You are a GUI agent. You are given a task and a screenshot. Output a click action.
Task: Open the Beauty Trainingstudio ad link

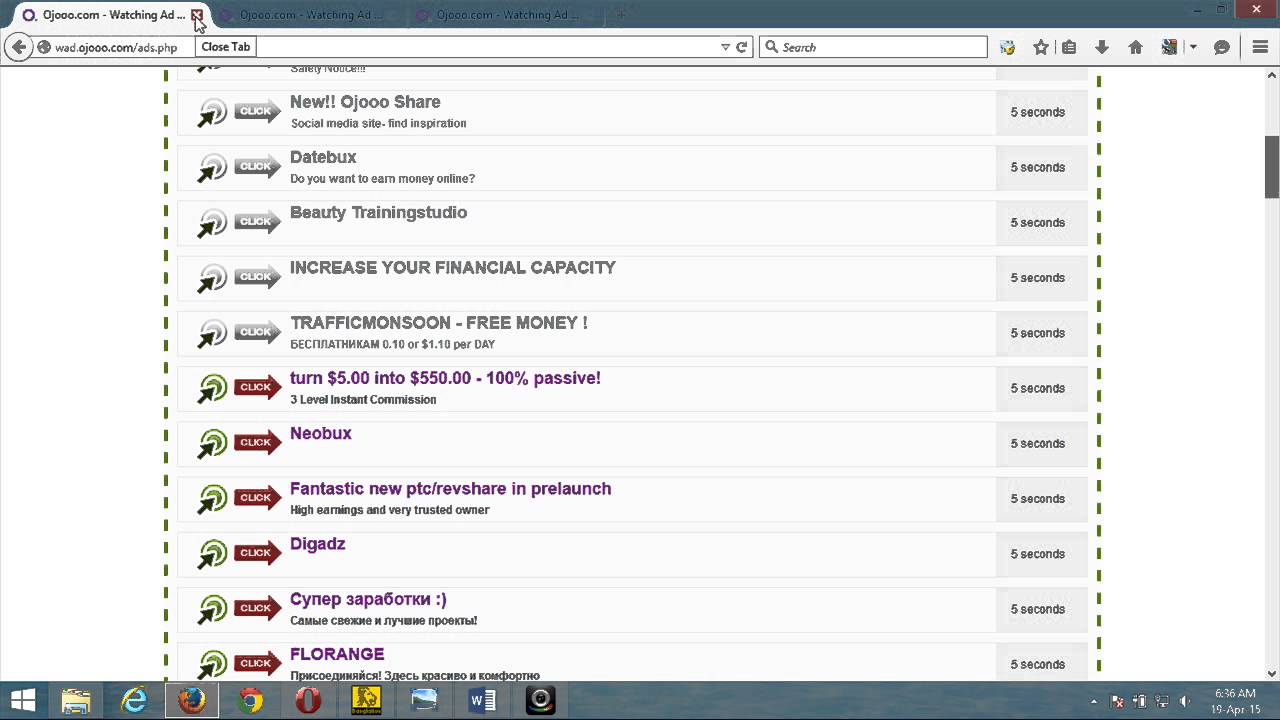[x=378, y=212]
